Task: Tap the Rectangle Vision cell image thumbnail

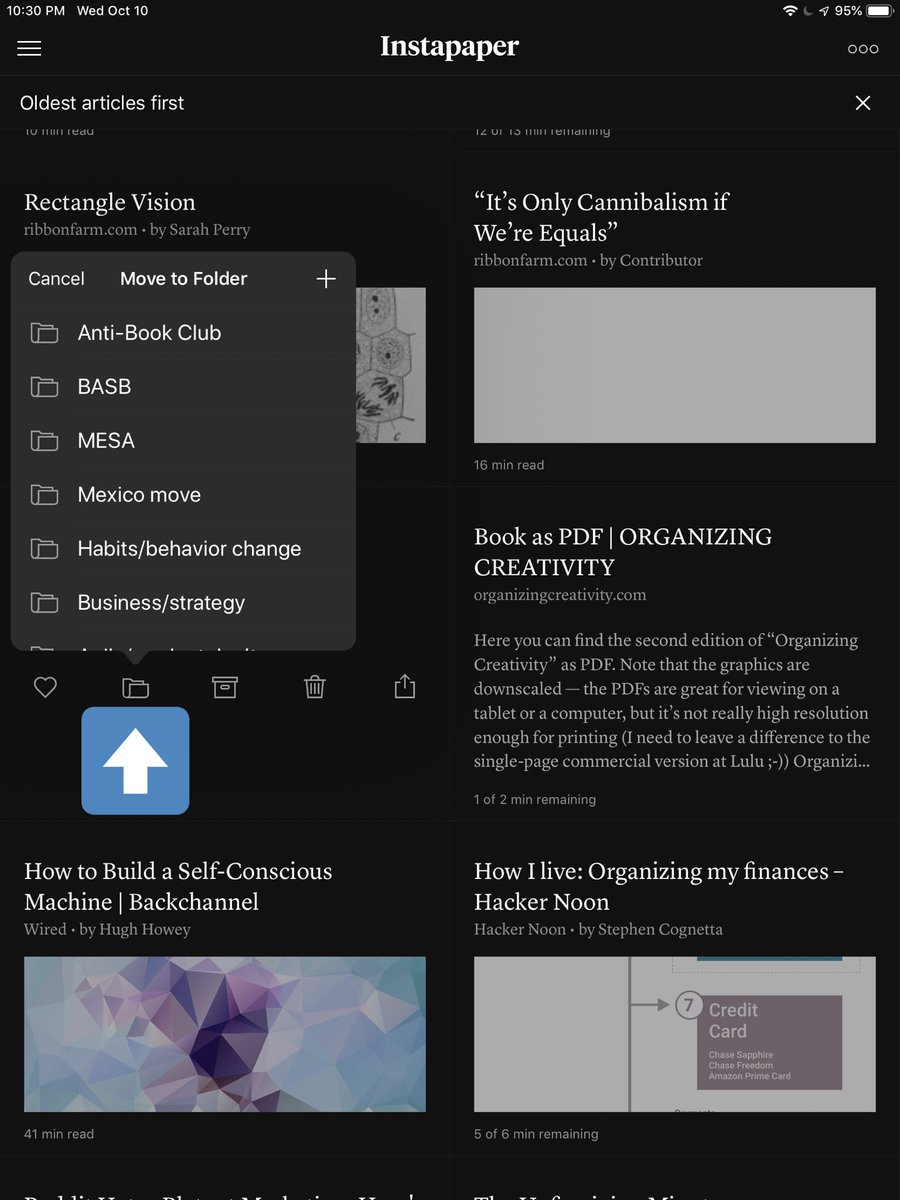Action: click(x=391, y=365)
